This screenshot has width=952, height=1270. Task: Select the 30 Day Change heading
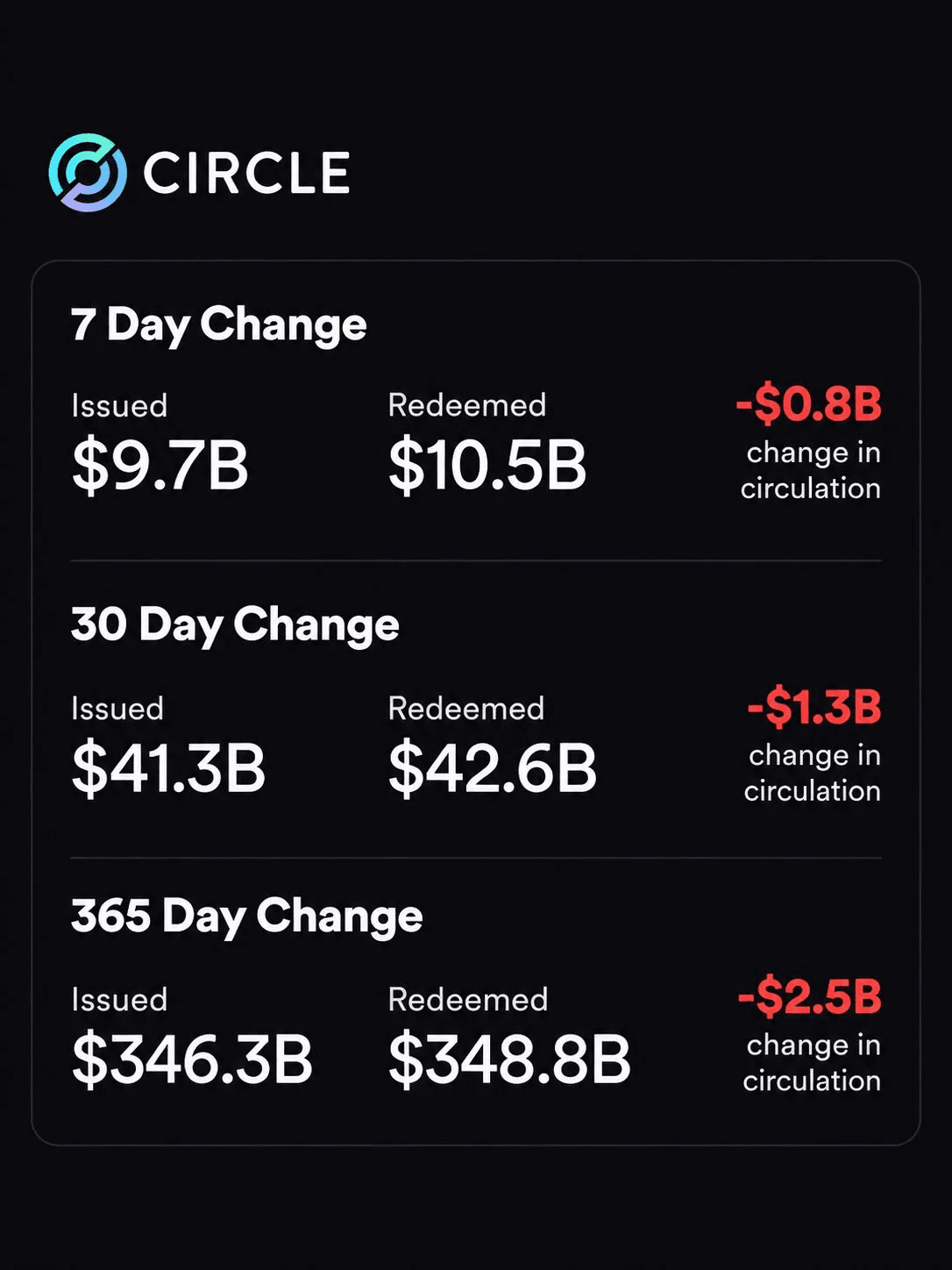click(235, 624)
